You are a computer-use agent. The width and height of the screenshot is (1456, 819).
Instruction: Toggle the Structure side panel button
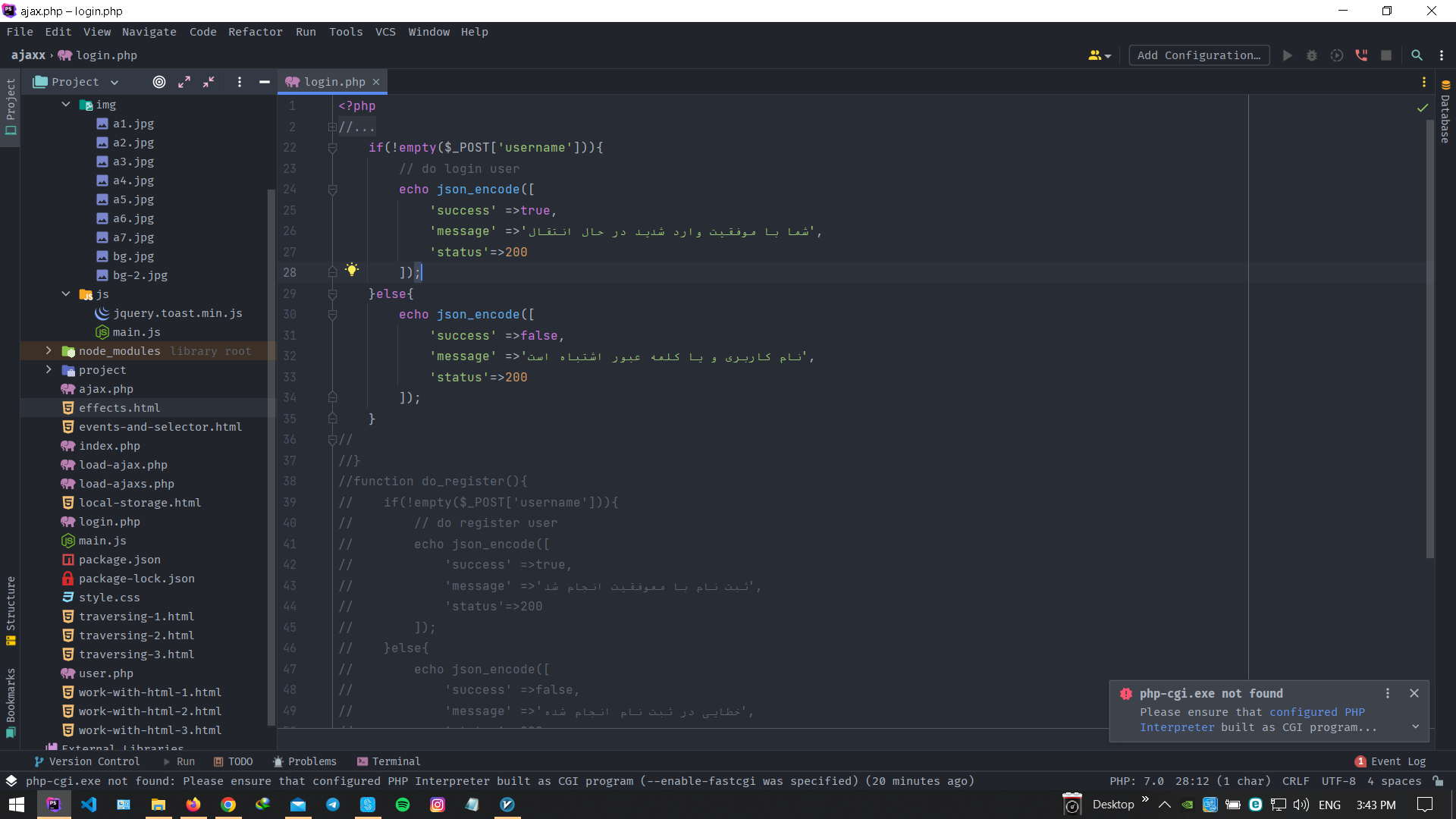11,611
